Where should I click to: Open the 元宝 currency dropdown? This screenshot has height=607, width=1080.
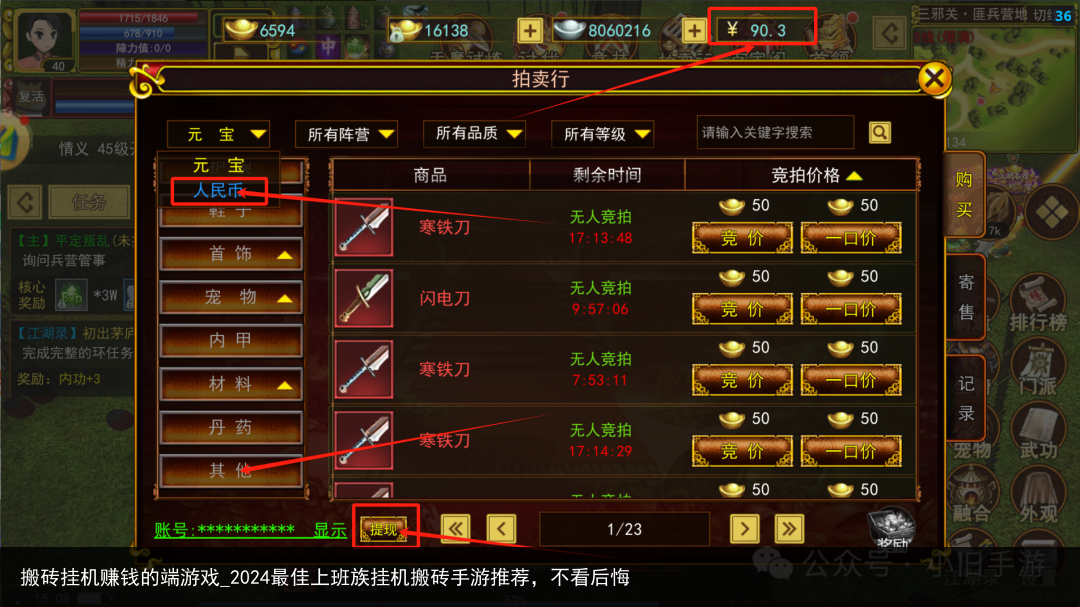(218, 134)
